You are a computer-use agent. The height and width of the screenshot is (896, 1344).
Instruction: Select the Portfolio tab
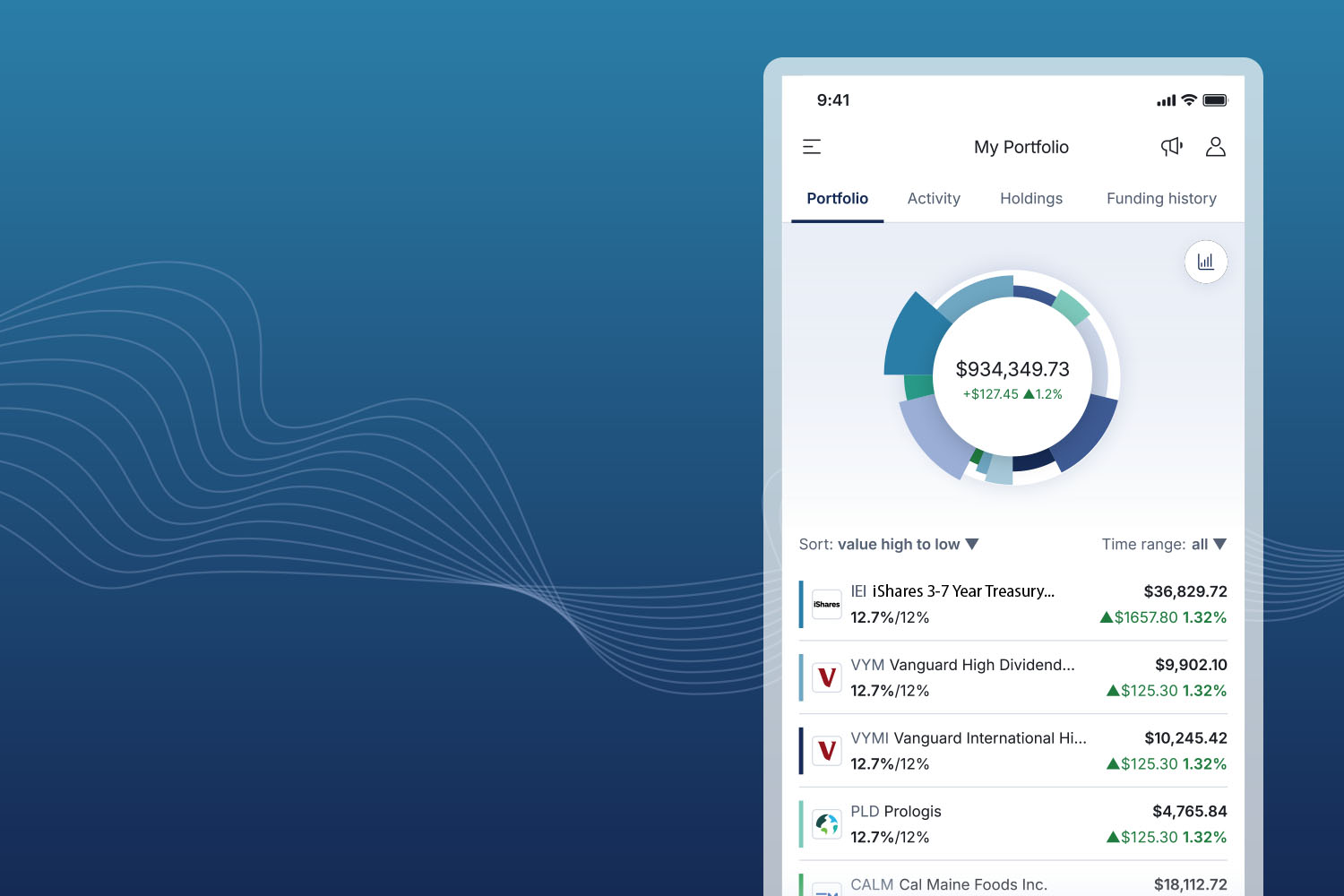(x=837, y=199)
